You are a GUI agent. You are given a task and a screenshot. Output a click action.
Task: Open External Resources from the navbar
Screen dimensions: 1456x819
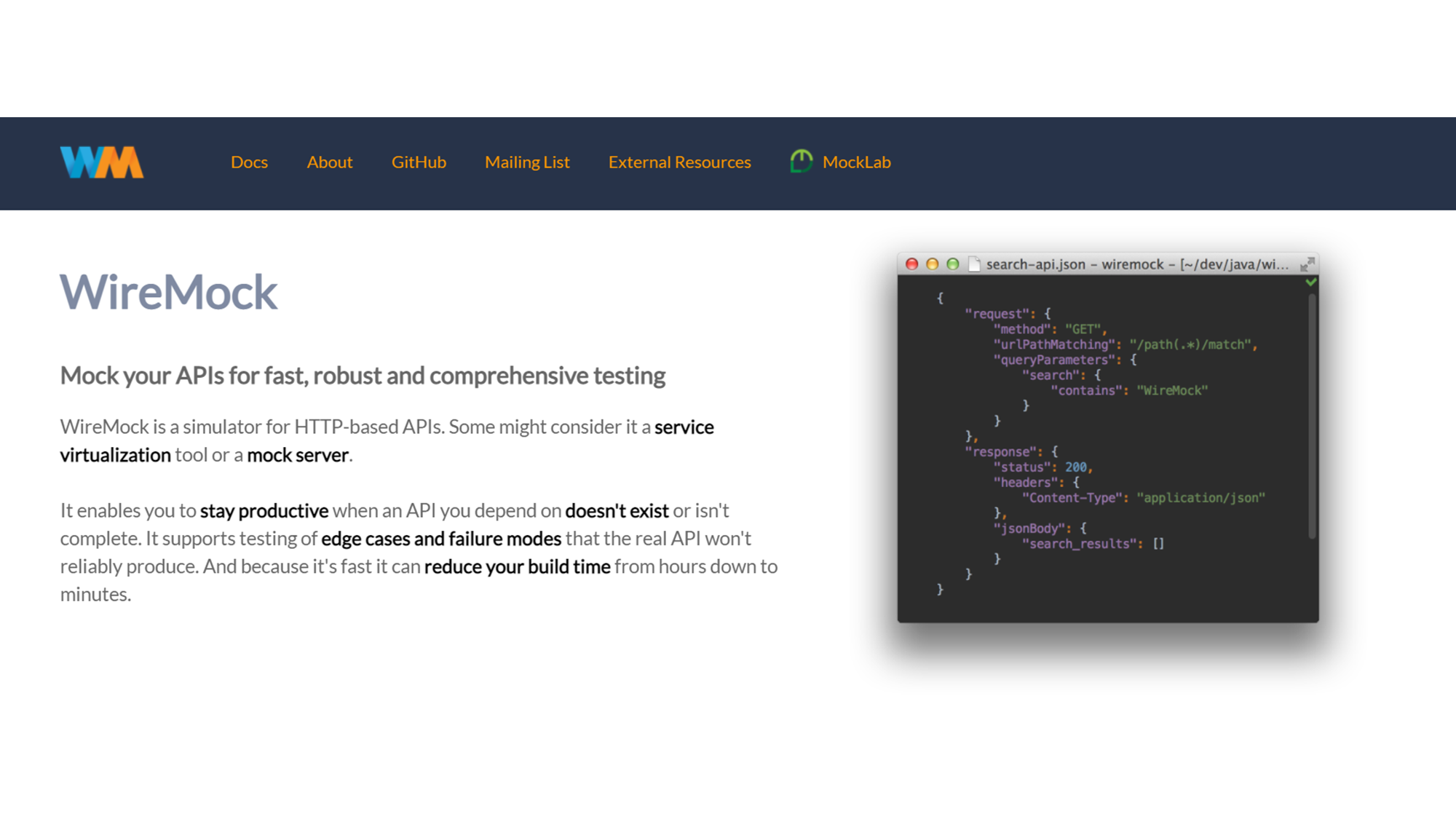679,162
